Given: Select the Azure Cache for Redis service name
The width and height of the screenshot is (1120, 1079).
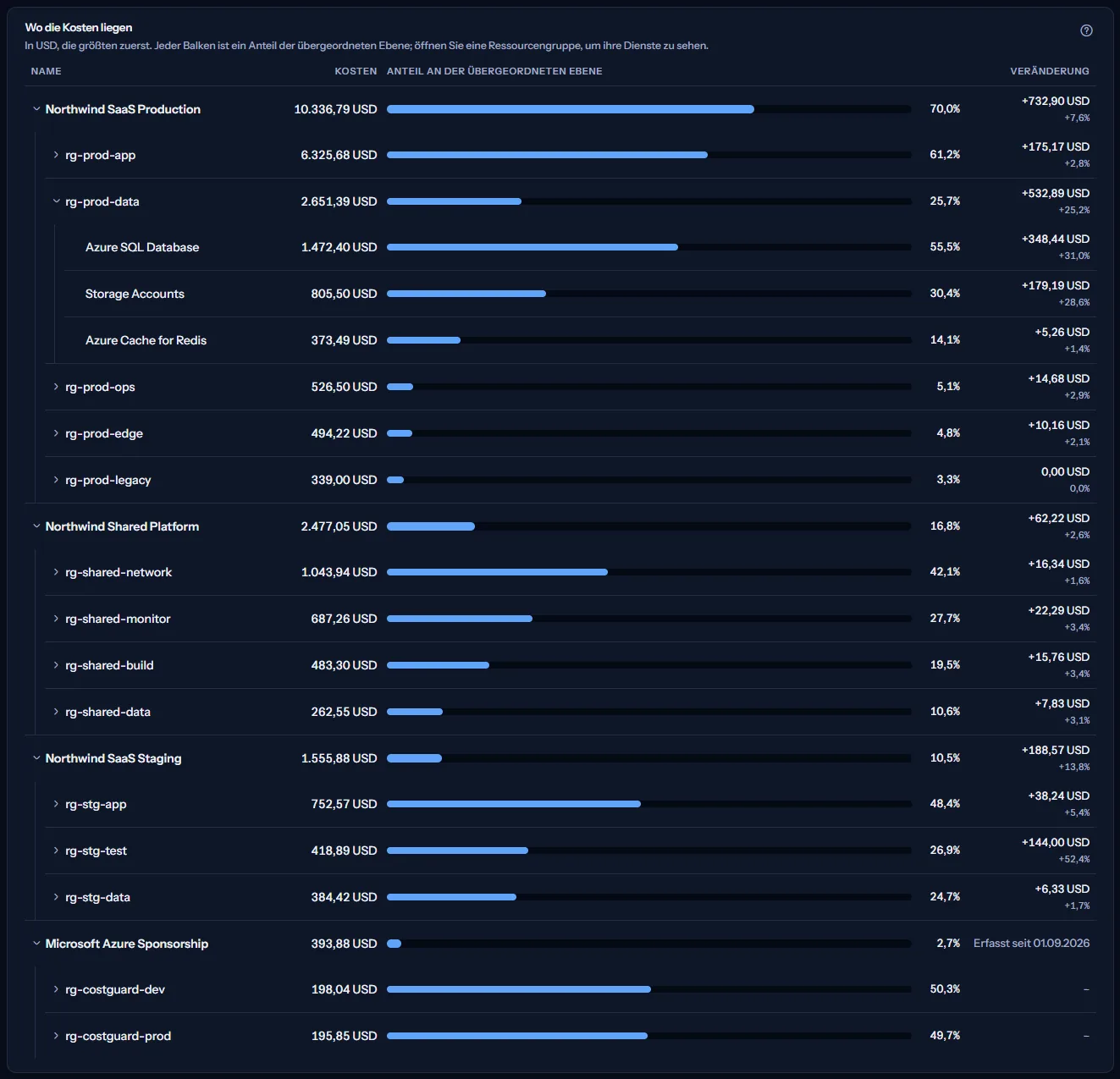Looking at the screenshot, I should click(146, 340).
